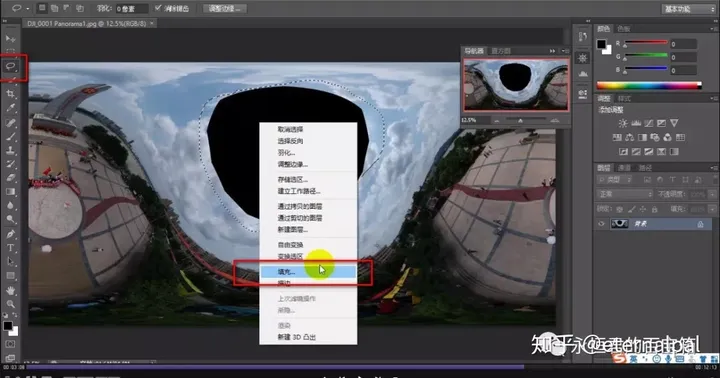Click the 调整边缘... refine edge button
This screenshot has width=720, height=378.
point(225,9)
